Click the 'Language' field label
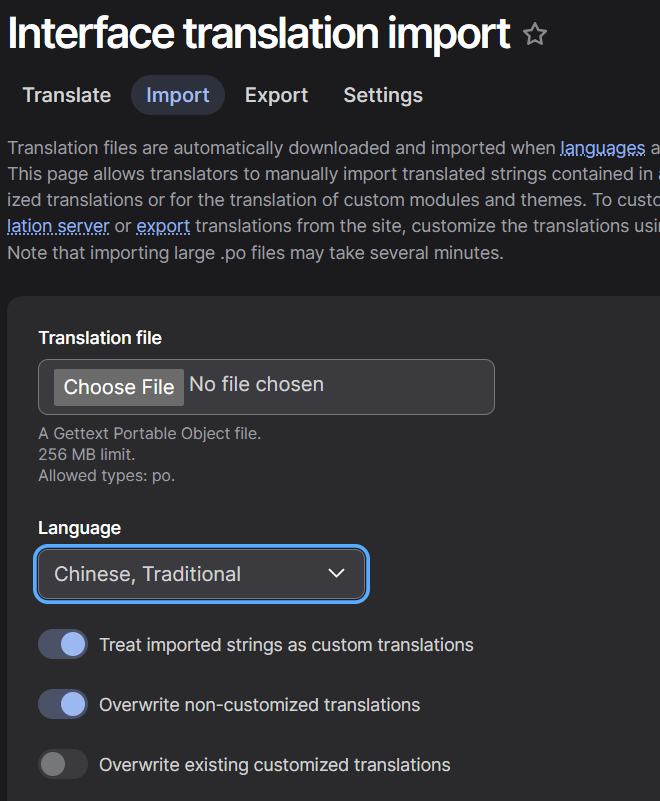Image resolution: width=660 pixels, height=801 pixels. click(79, 528)
